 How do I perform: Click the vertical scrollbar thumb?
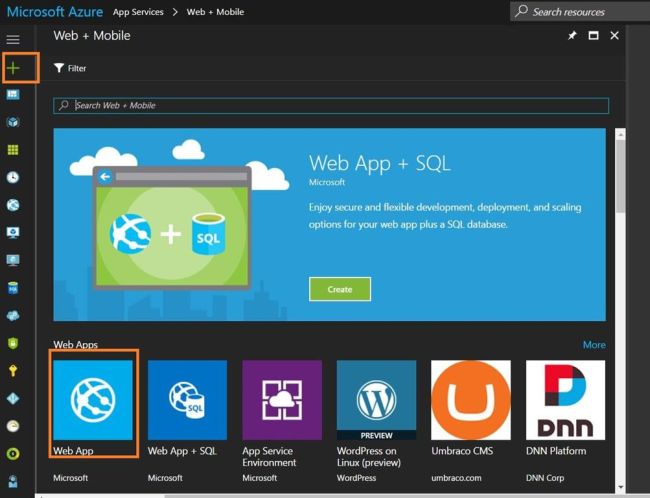620,177
